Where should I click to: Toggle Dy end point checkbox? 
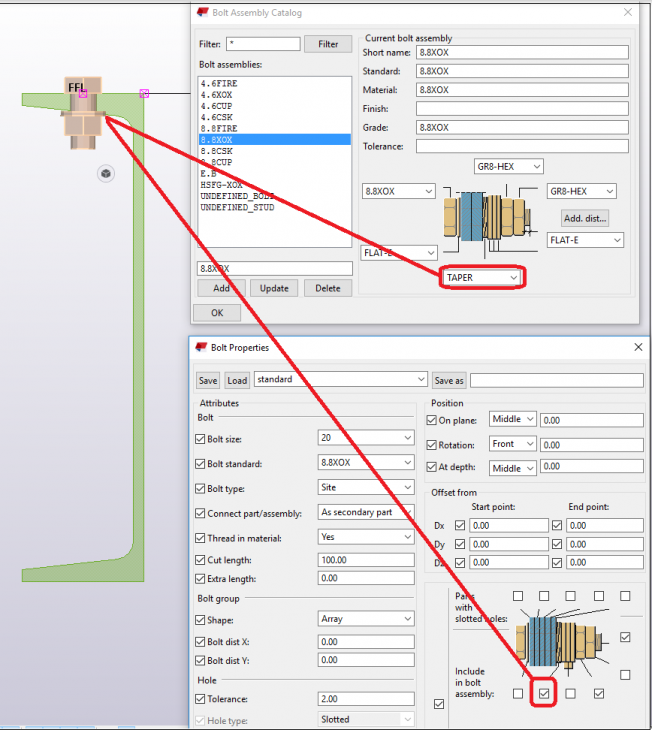tap(557, 544)
